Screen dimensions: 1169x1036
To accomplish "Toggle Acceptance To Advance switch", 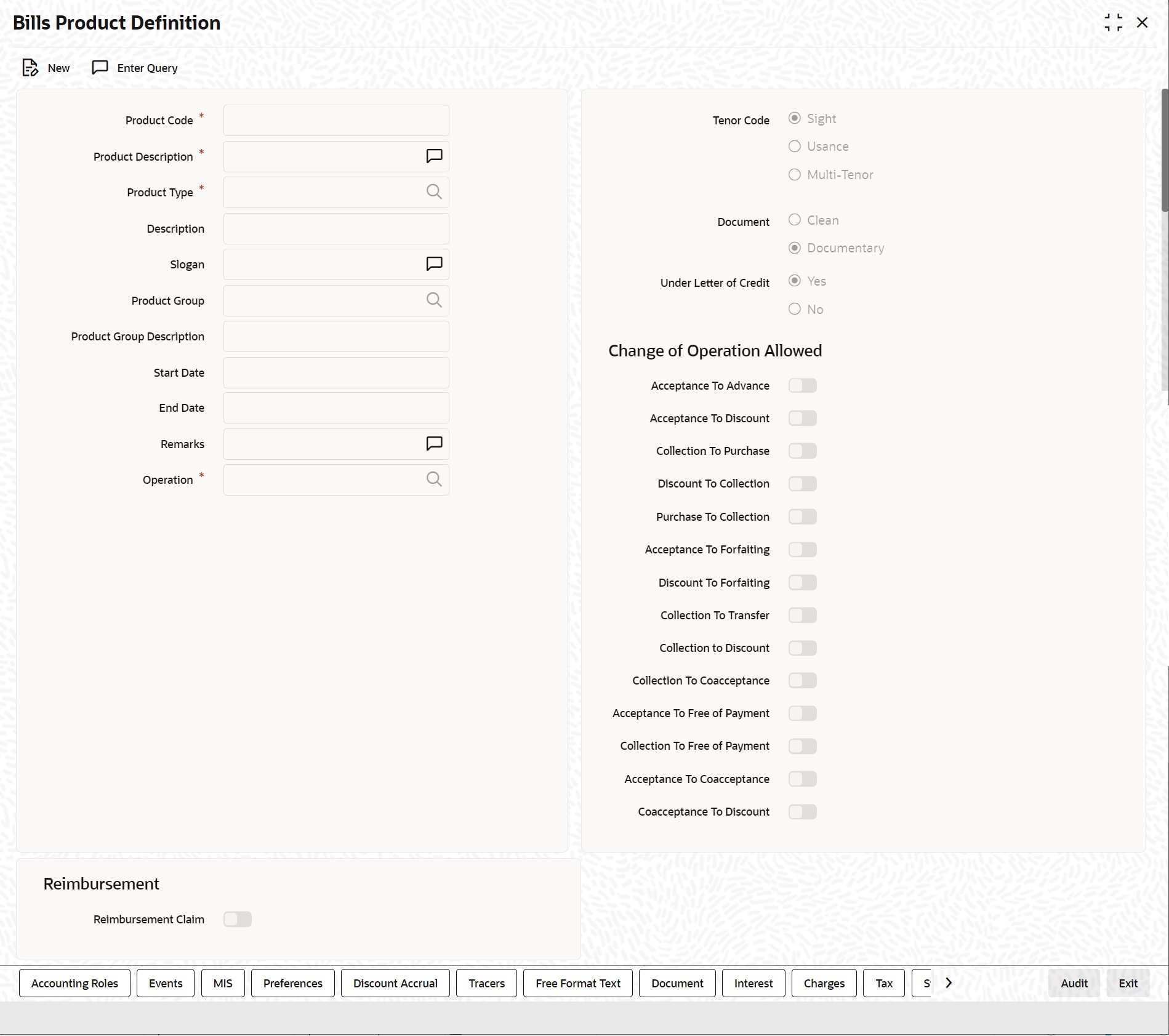I will pyautogui.click(x=803, y=385).
